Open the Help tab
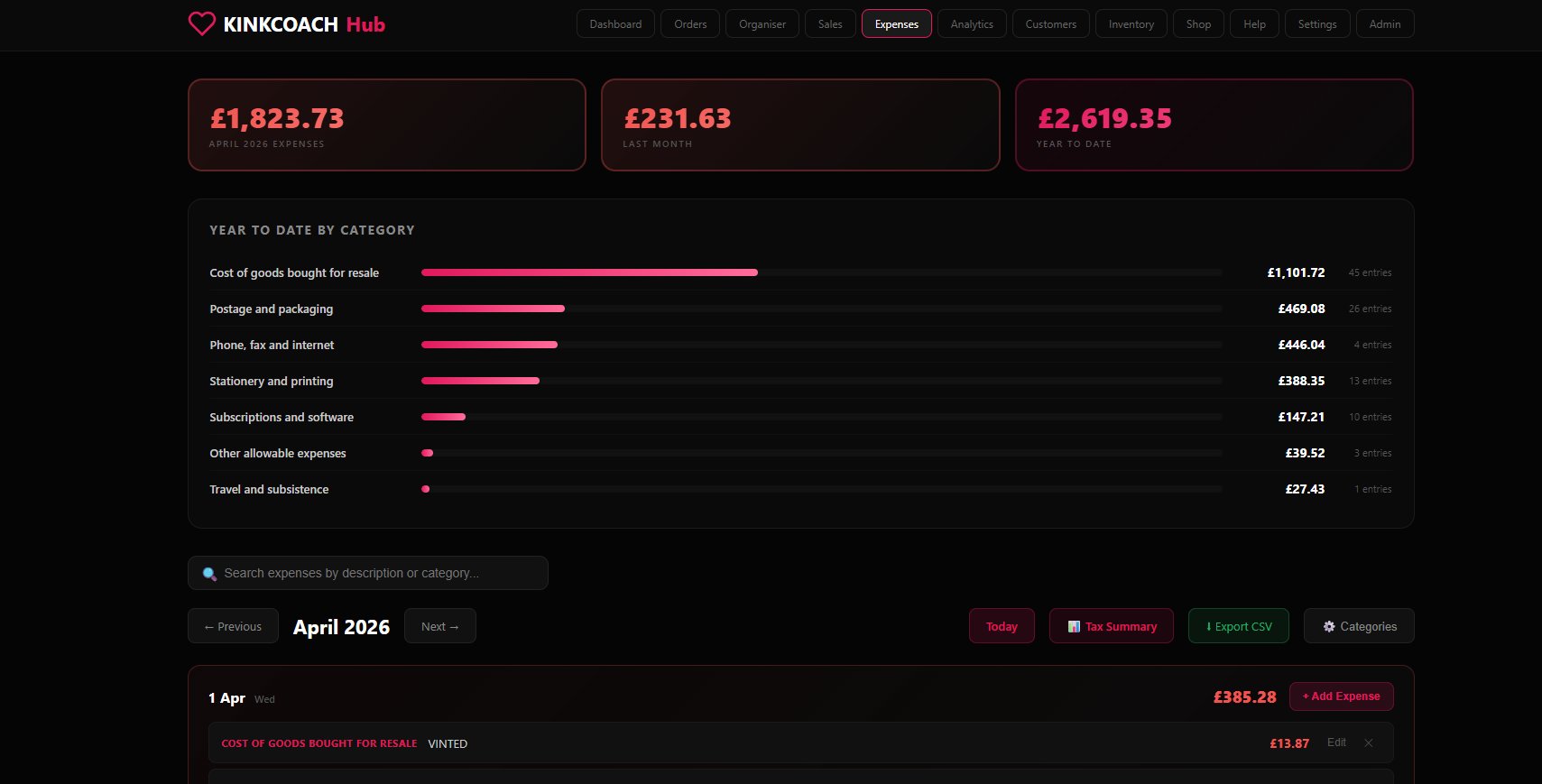The image size is (1542, 784). point(1254,24)
